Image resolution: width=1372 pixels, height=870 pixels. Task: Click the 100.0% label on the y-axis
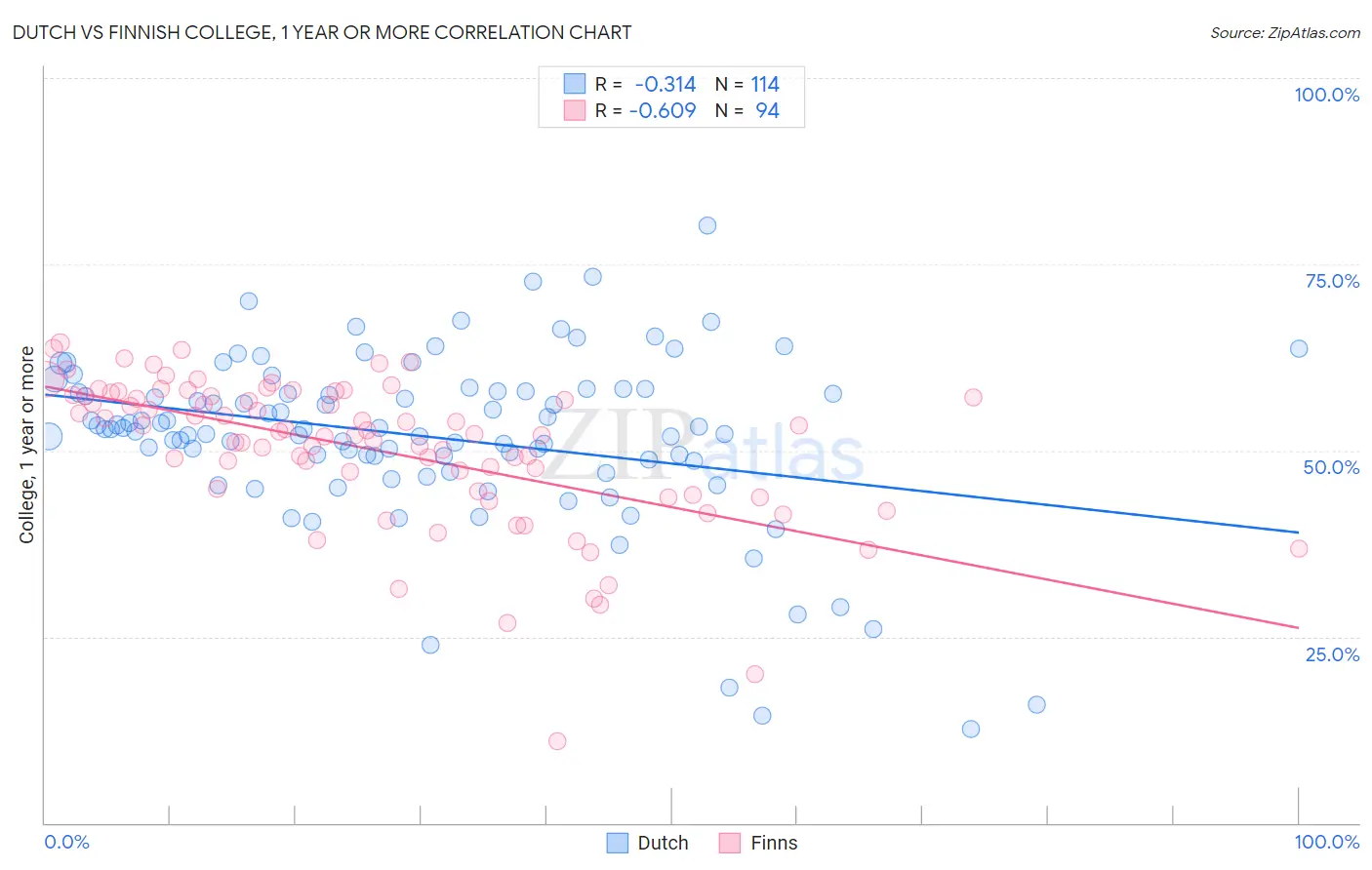pos(1326,95)
